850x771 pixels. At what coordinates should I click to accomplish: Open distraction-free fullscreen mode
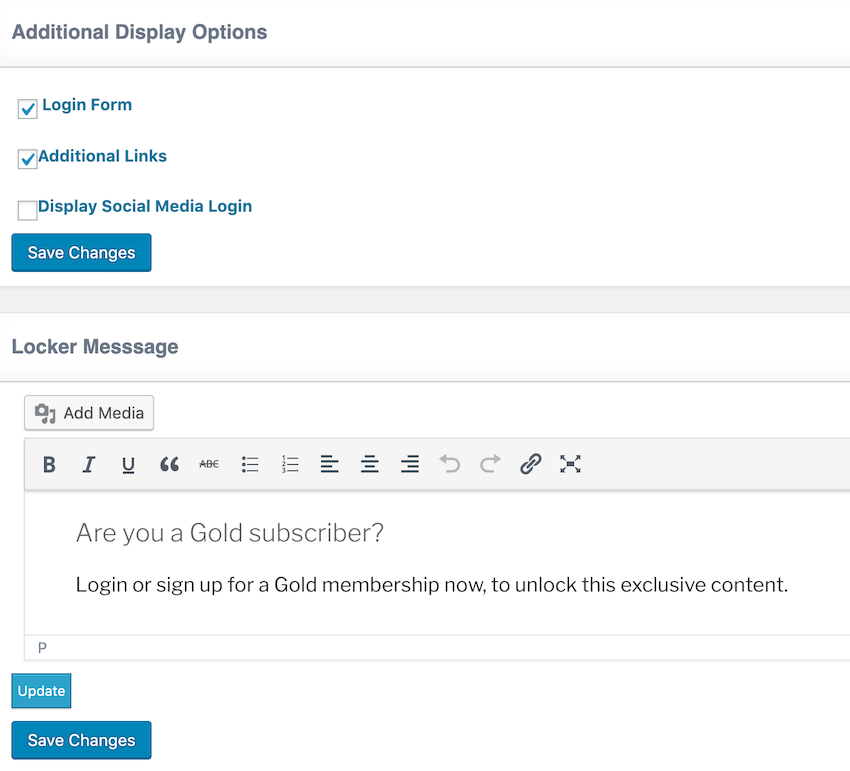(570, 465)
